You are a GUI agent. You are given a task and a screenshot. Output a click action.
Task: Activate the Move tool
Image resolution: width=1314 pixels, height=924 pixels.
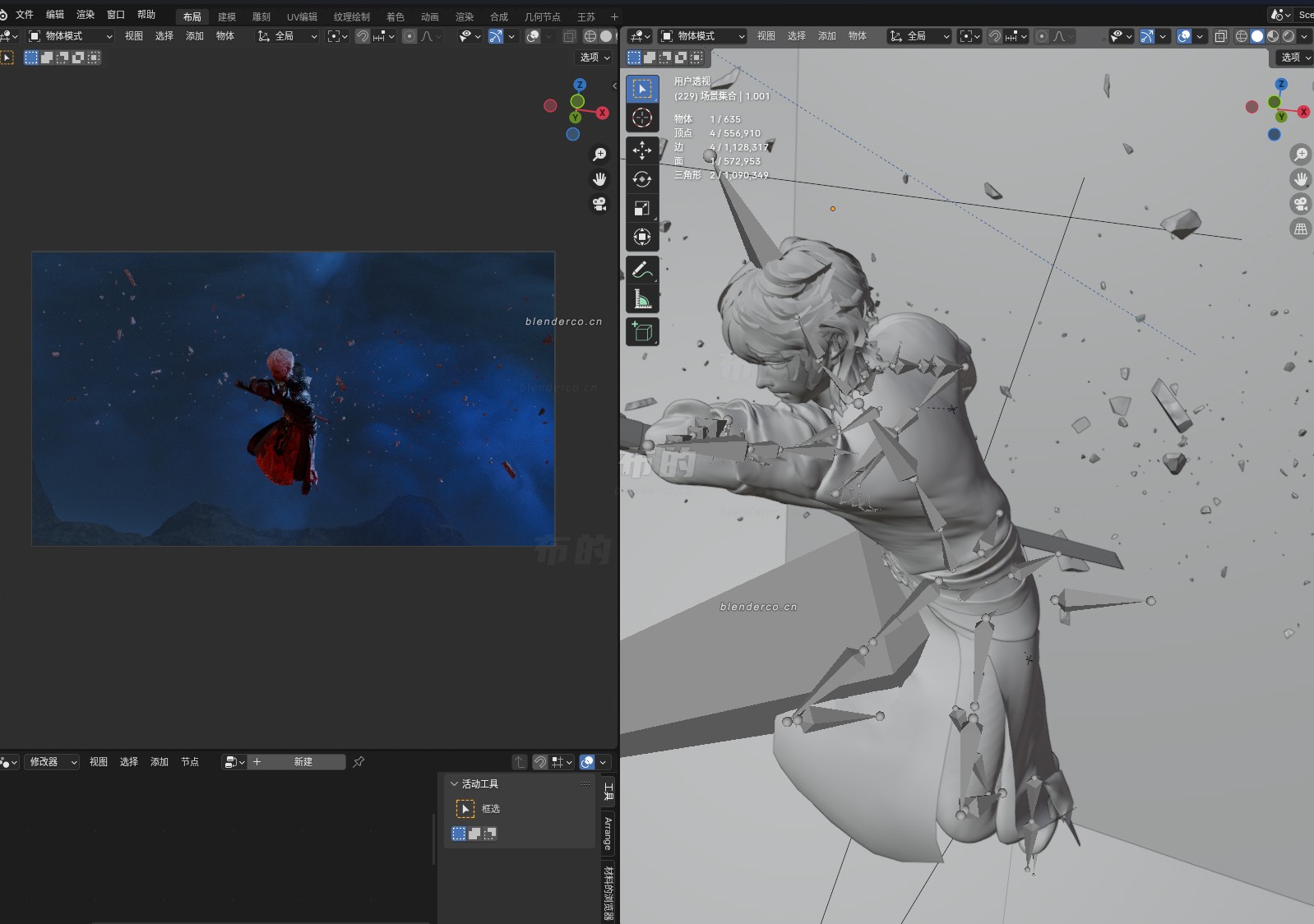point(642,150)
